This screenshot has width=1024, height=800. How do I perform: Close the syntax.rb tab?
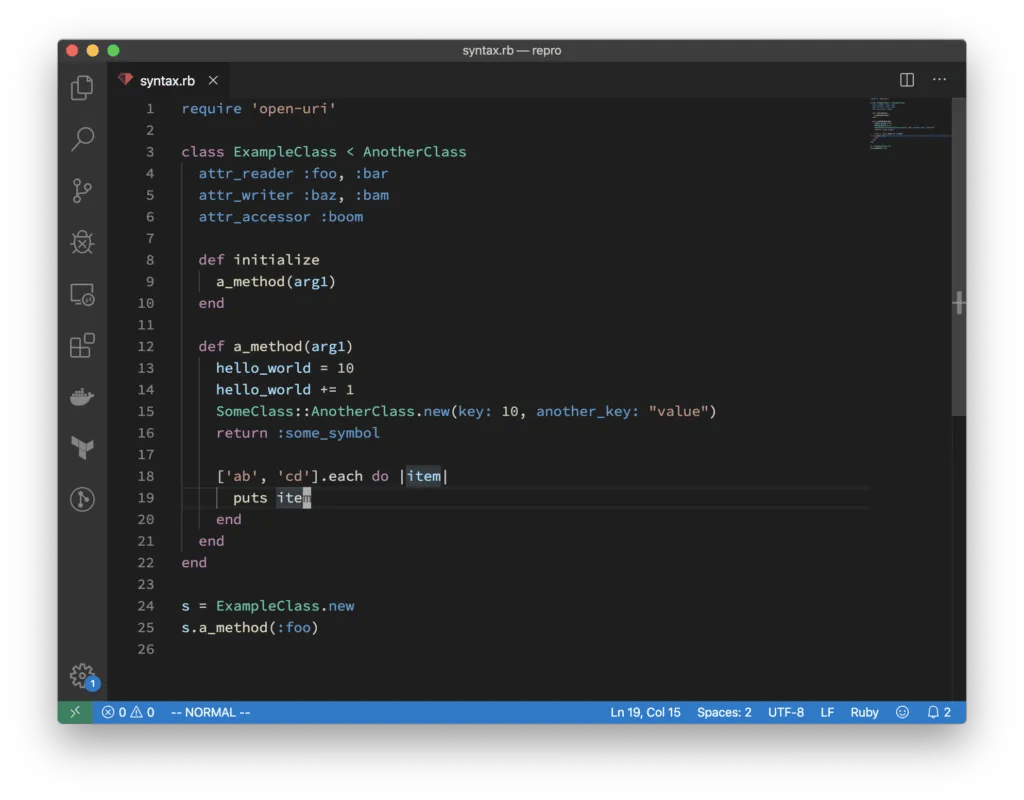(x=213, y=80)
